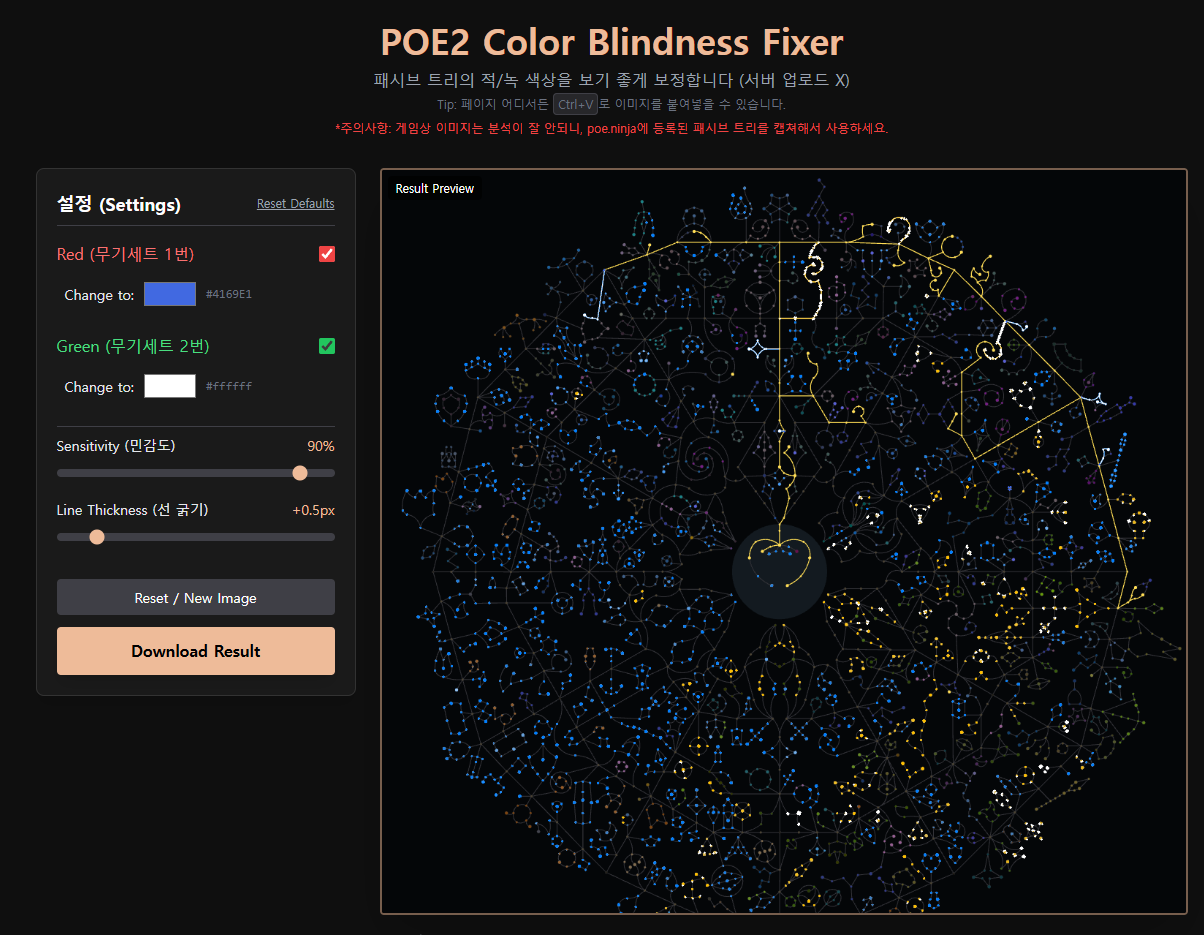Image resolution: width=1204 pixels, height=935 pixels.
Task: Click the Reset Defaults link
Action: [296, 204]
